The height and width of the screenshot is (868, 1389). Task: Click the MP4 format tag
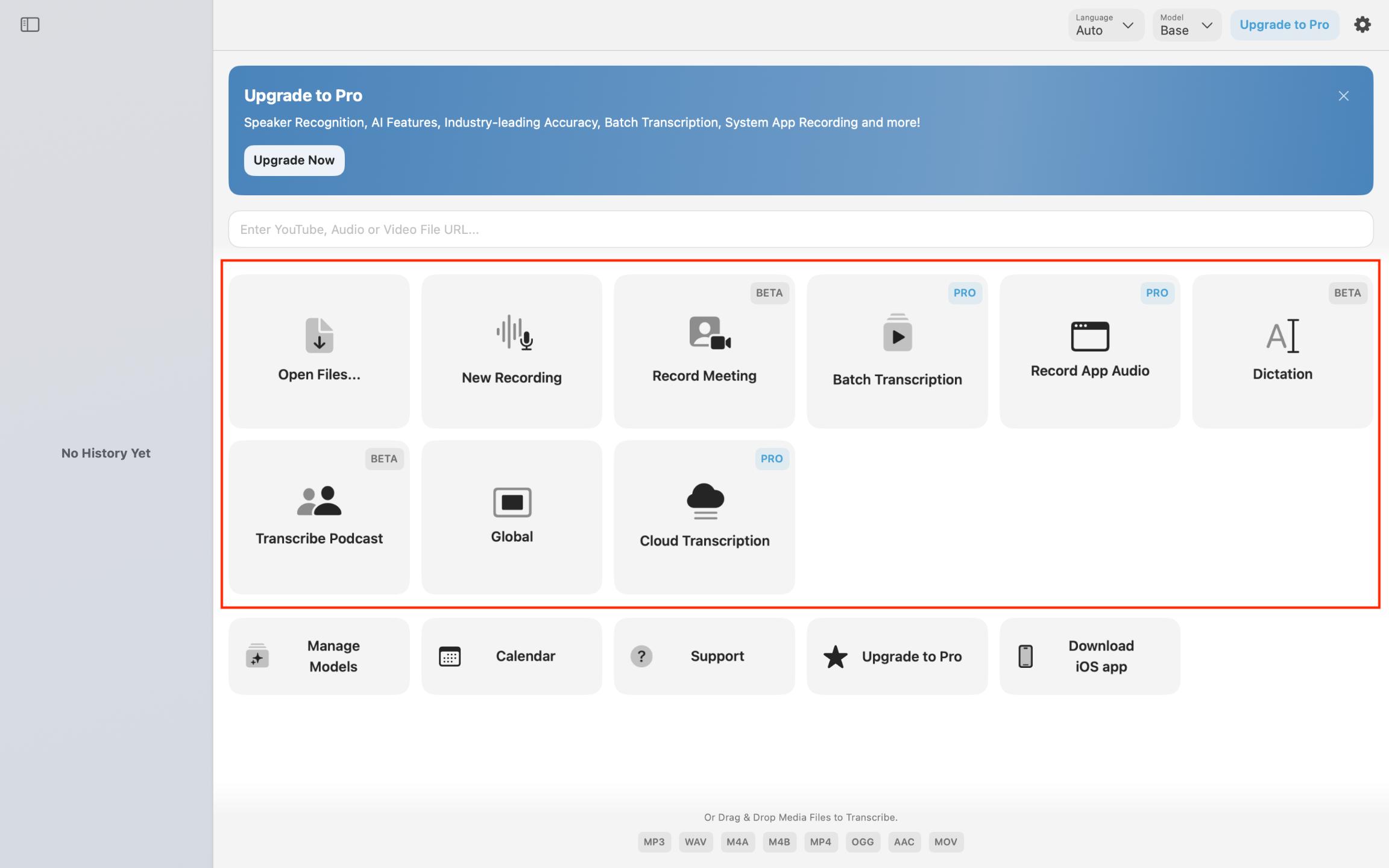click(x=820, y=842)
